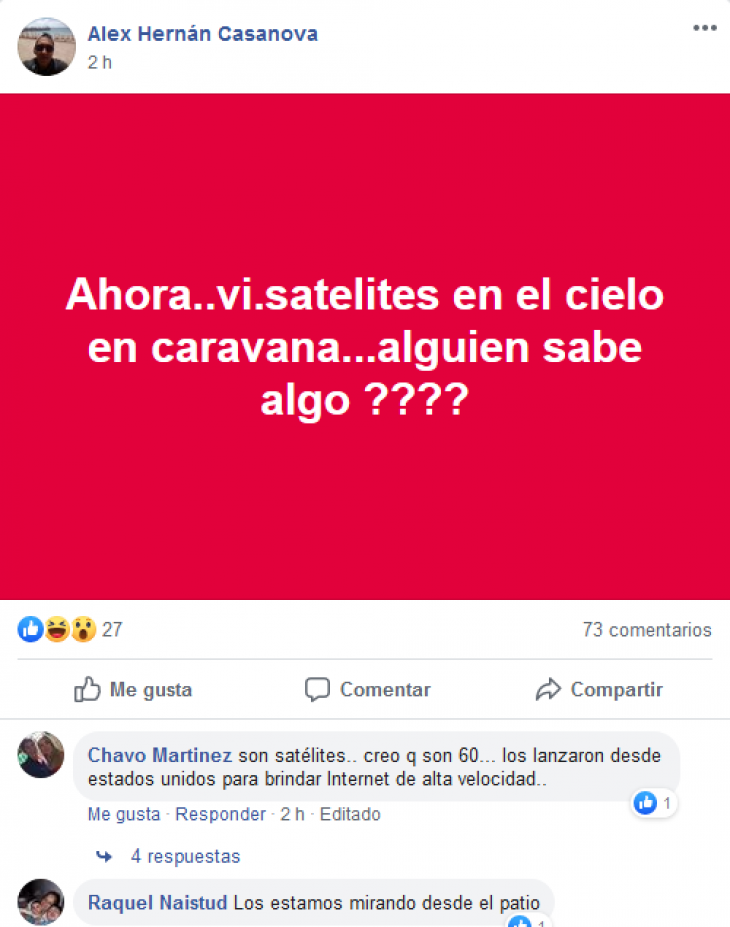Open the 73 comentarios list
This screenshot has height=927, width=730.
pos(647,630)
